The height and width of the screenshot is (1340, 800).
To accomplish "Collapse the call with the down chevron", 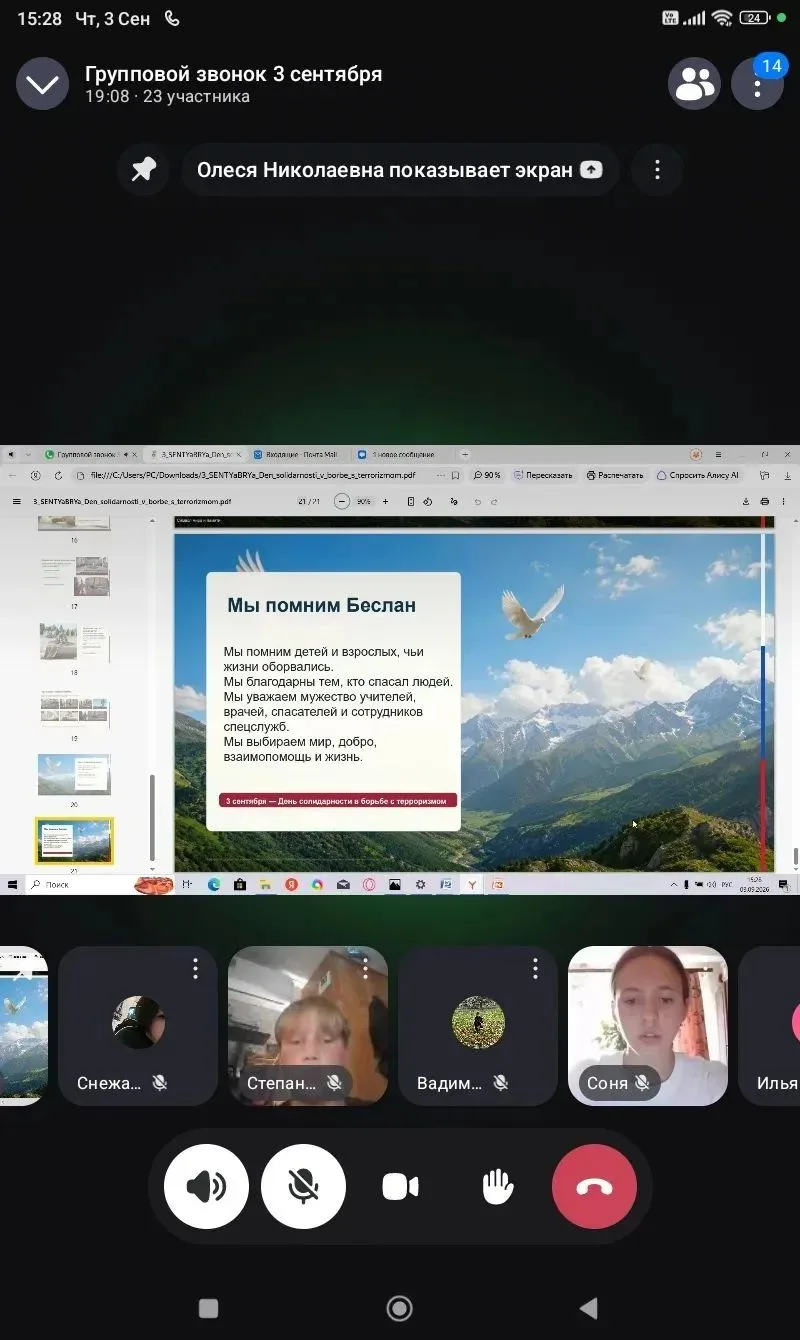I will click(x=43, y=84).
